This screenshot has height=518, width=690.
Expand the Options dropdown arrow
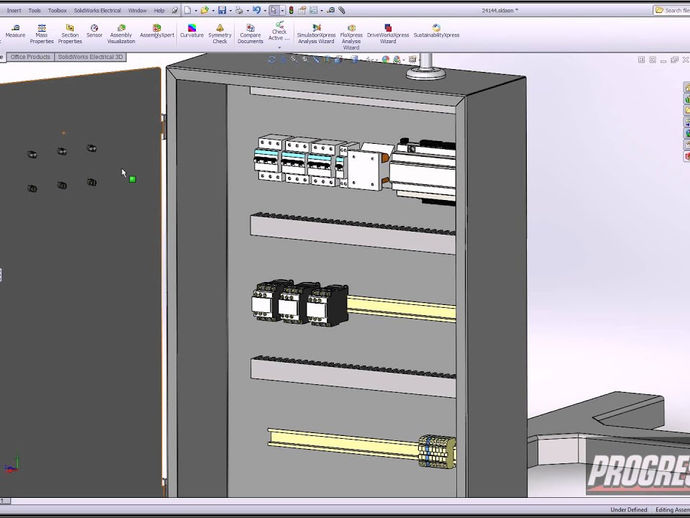(x=322, y=11)
